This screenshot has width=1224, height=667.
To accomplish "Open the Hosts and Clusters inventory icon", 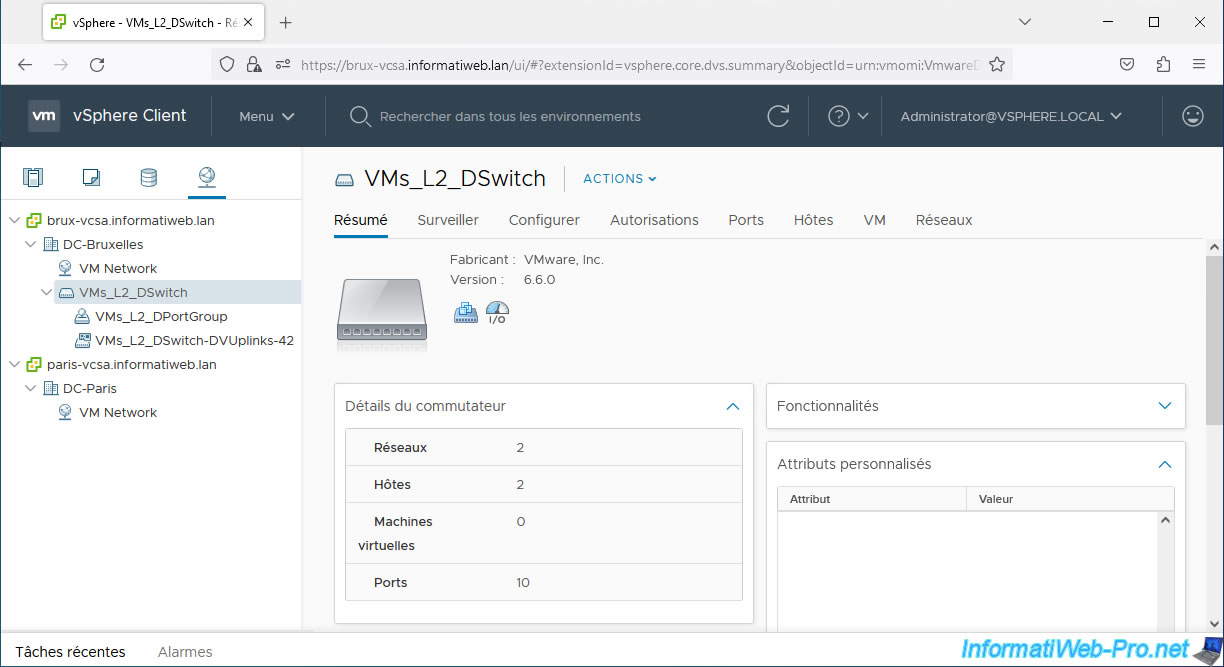I will [x=33, y=178].
